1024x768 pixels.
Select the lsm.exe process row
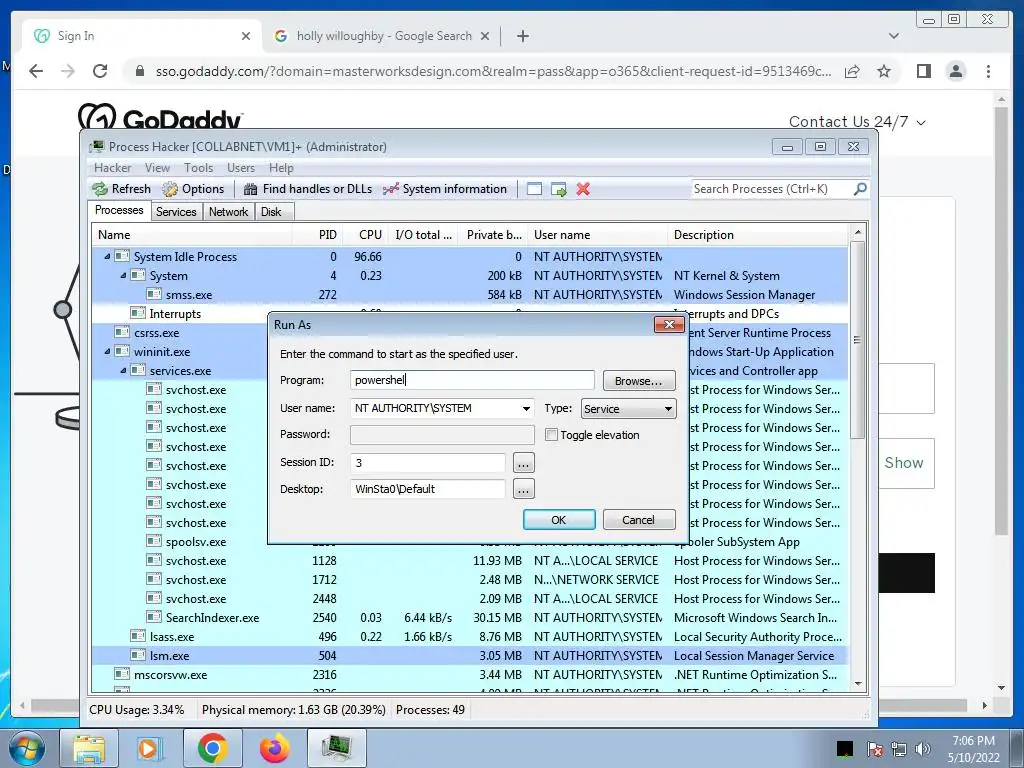(x=470, y=656)
